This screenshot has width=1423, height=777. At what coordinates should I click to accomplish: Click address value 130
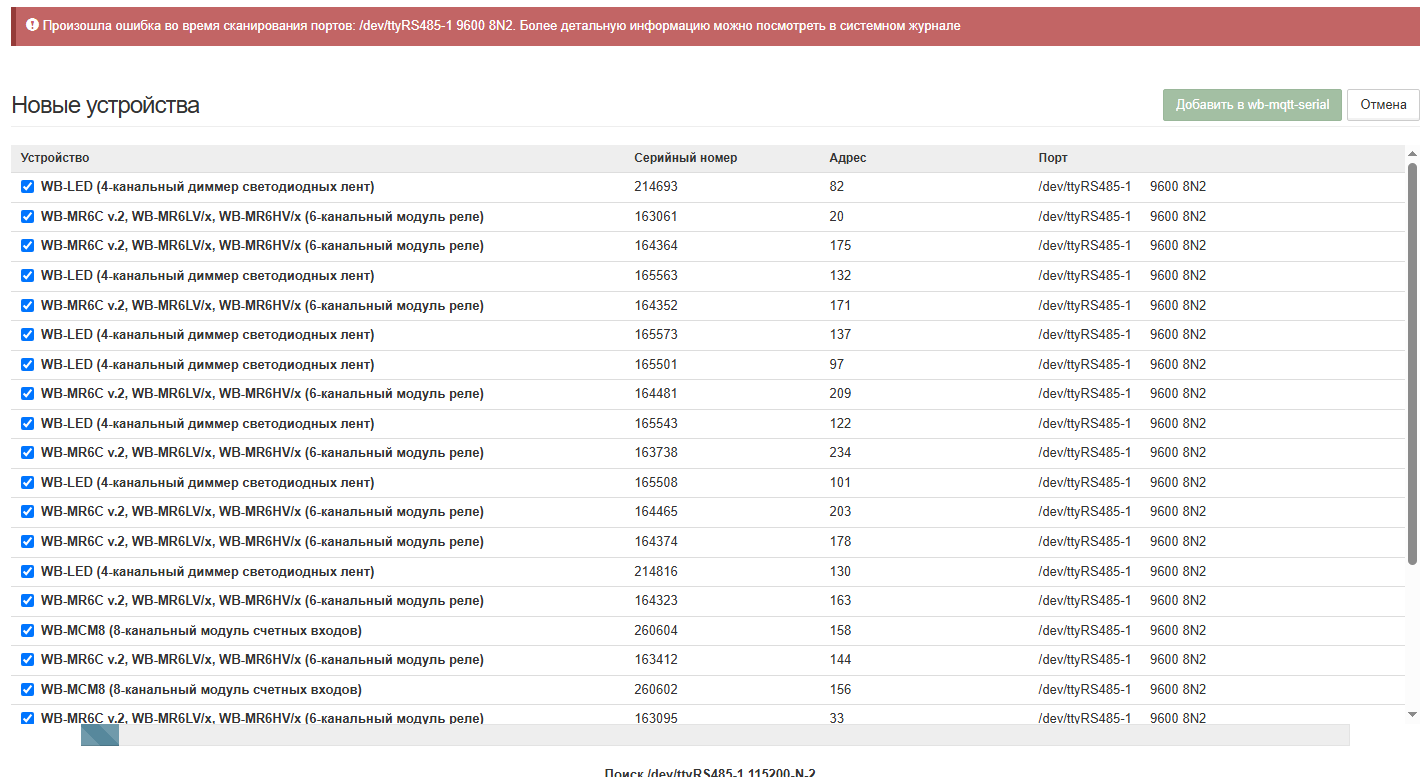pos(840,571)
